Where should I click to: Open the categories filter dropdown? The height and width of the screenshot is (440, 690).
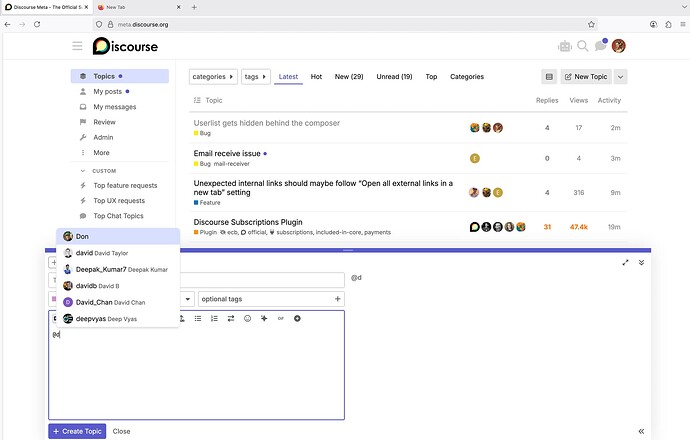point(213,77)
